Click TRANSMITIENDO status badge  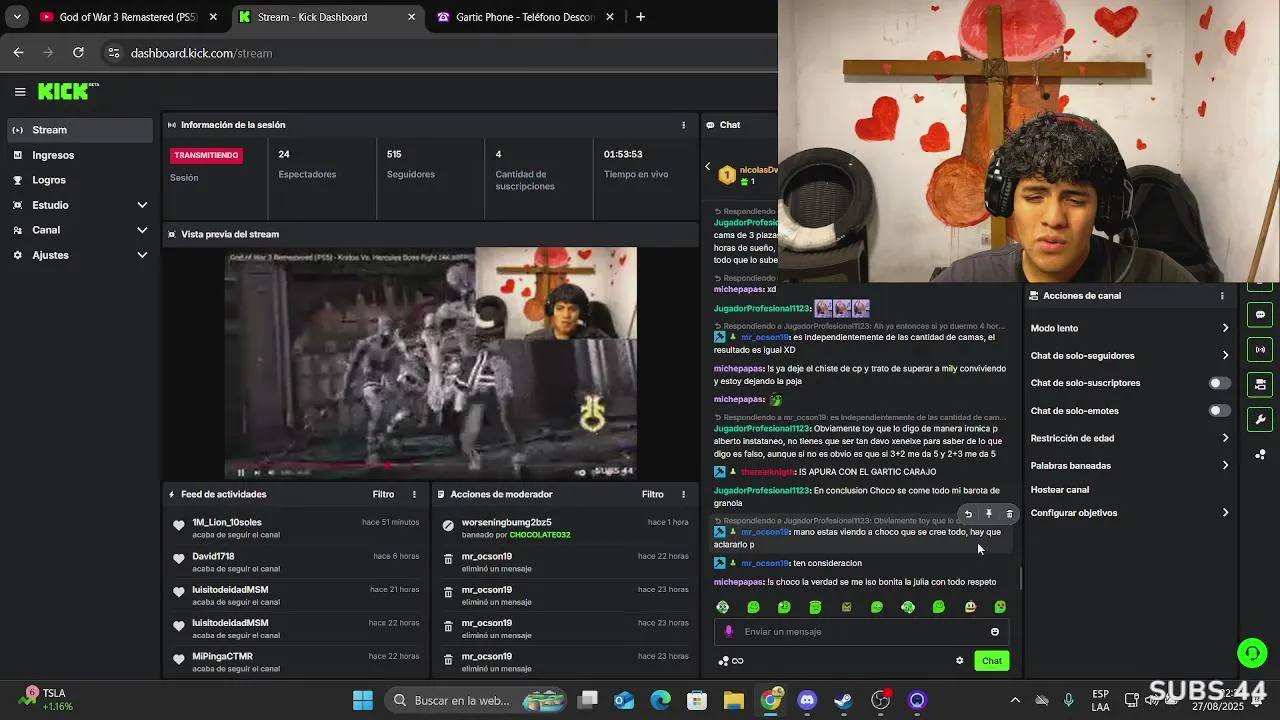(x=206, y=155)
